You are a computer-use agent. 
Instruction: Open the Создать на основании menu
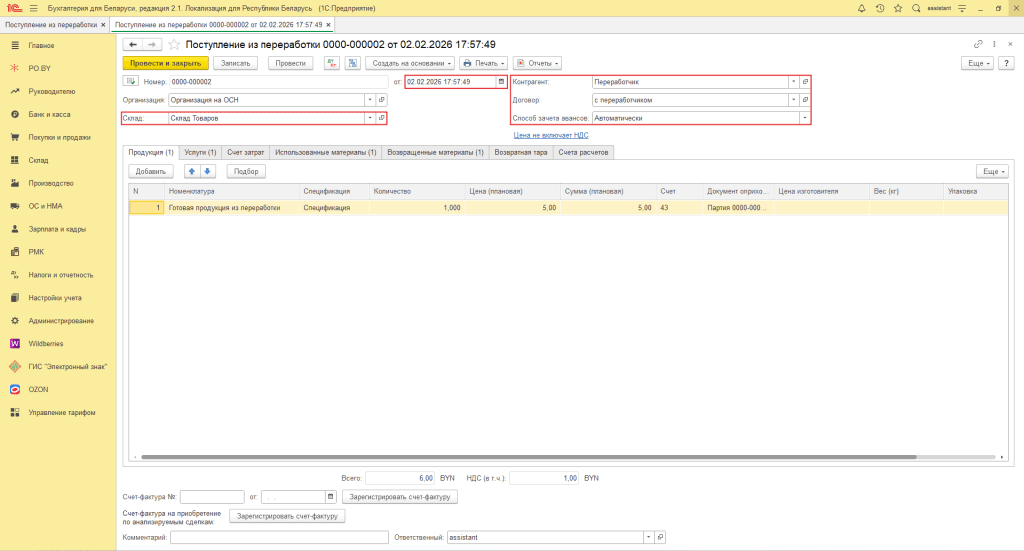click(410, 63)
